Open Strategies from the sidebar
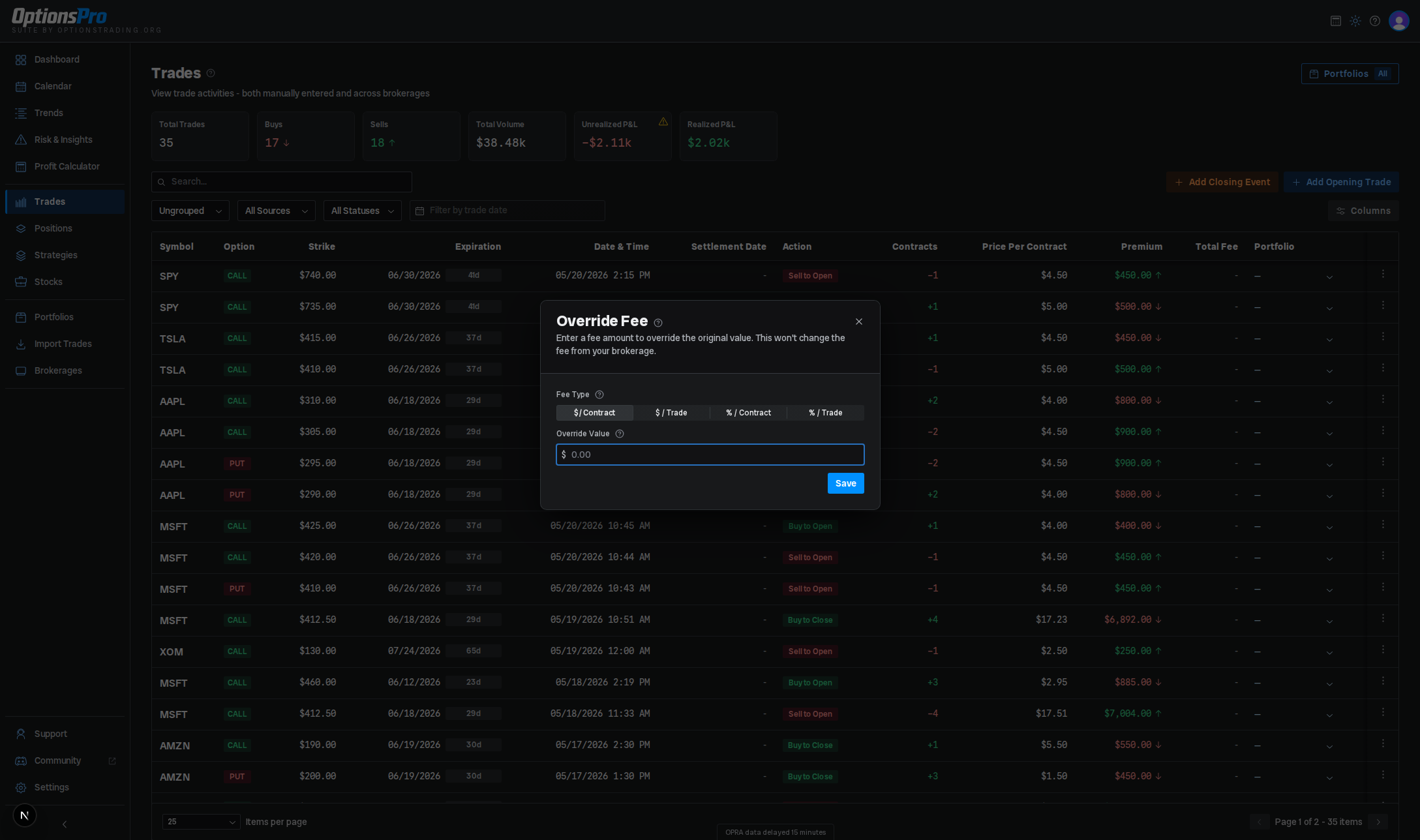 click(x=65, y=255)
